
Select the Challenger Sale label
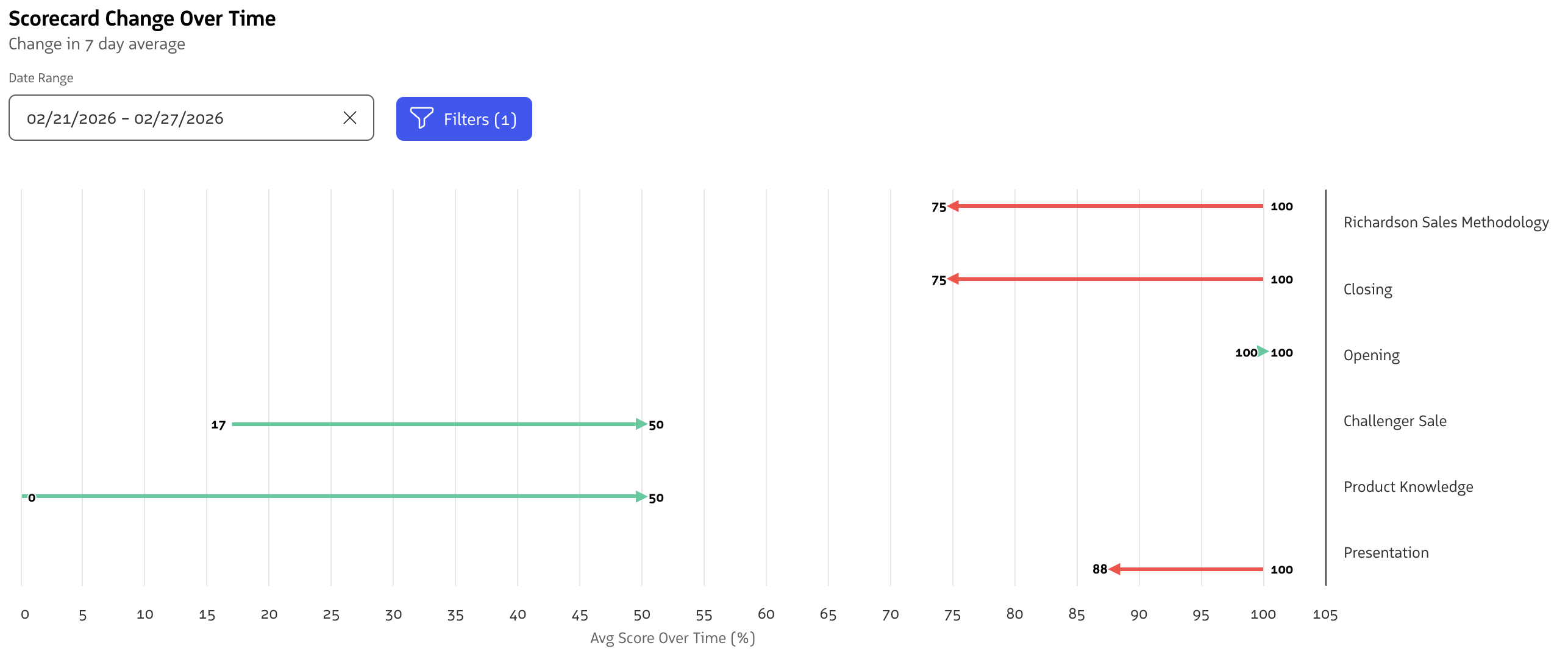[1394, 421]
